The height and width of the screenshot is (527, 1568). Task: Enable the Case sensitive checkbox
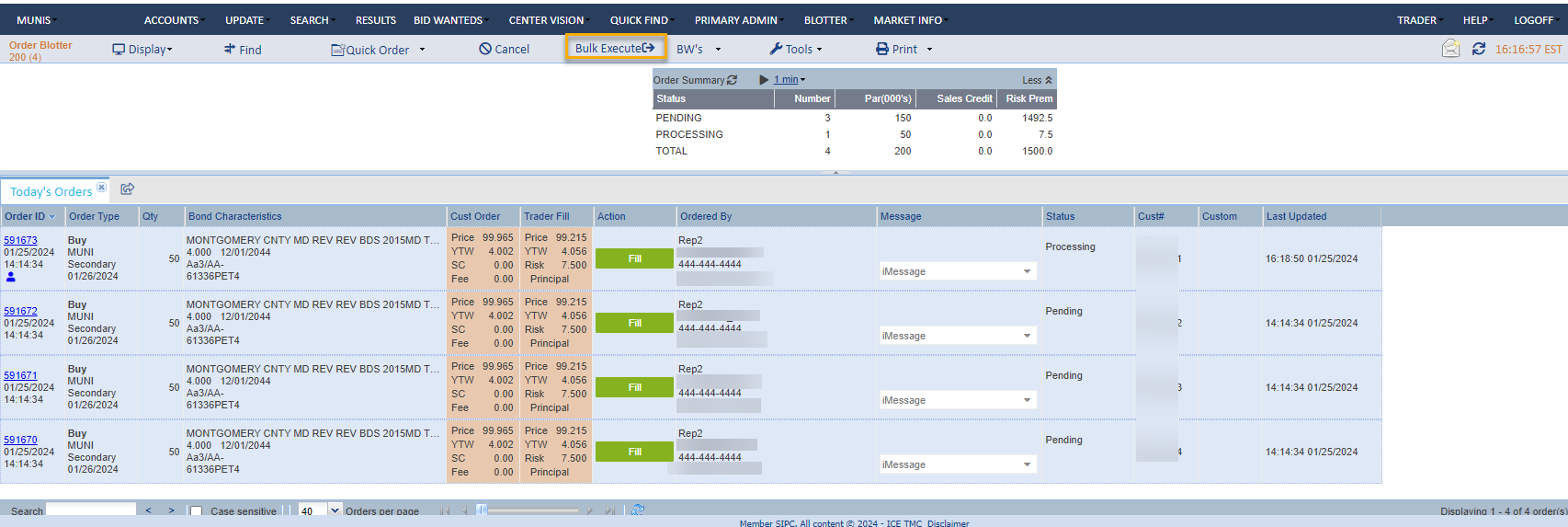click(x=196, y=511)
